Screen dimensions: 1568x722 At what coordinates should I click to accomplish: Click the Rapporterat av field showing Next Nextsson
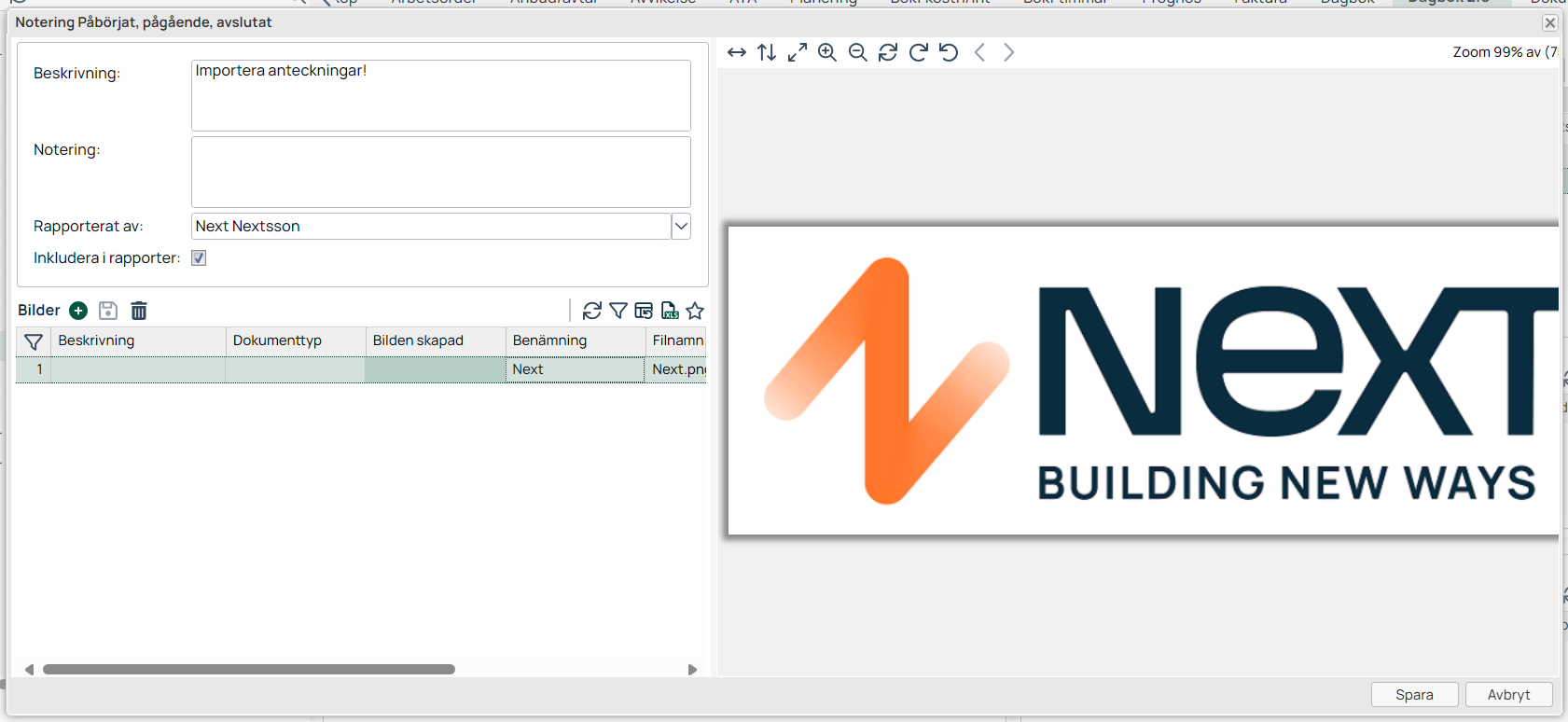(x=431, y=227)
